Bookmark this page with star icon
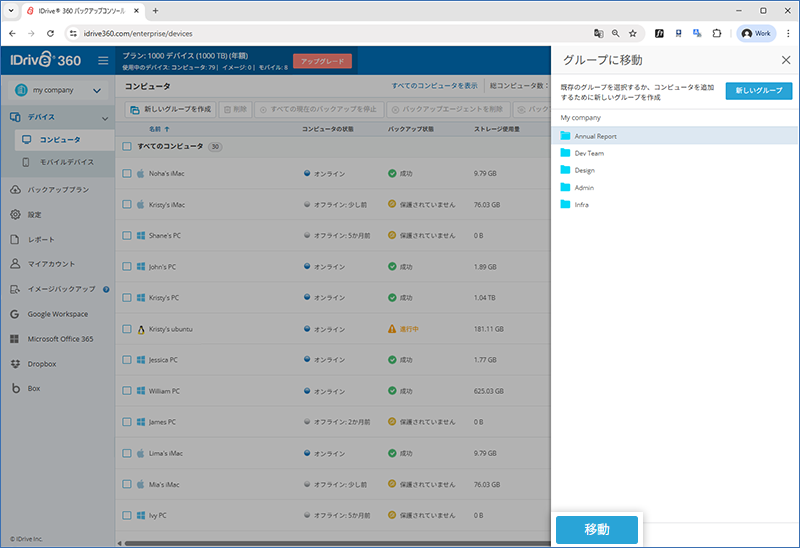This screenshot has height=548, width=800. tap(632, 33)
